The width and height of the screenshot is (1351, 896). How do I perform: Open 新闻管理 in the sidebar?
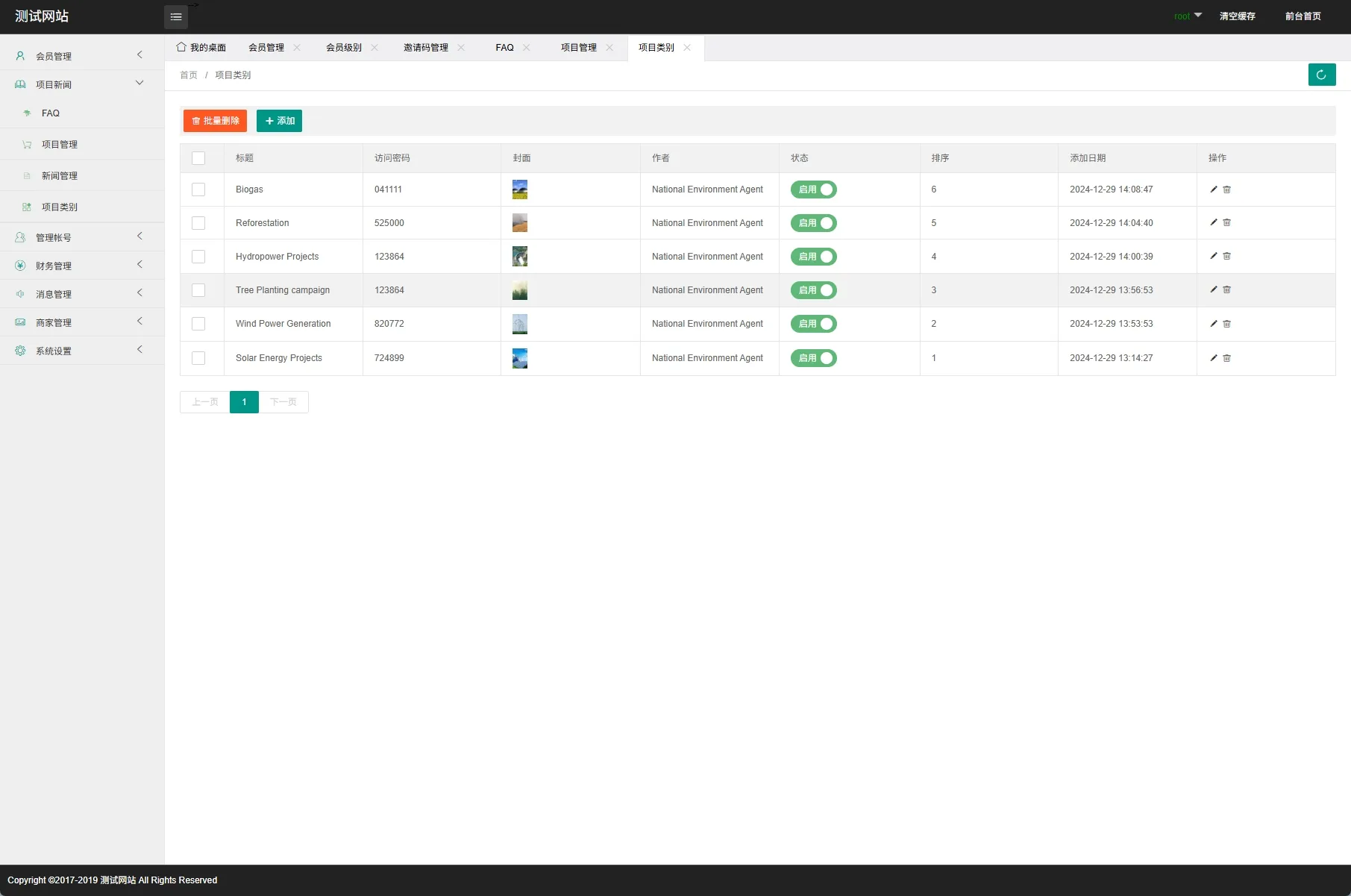59,176
